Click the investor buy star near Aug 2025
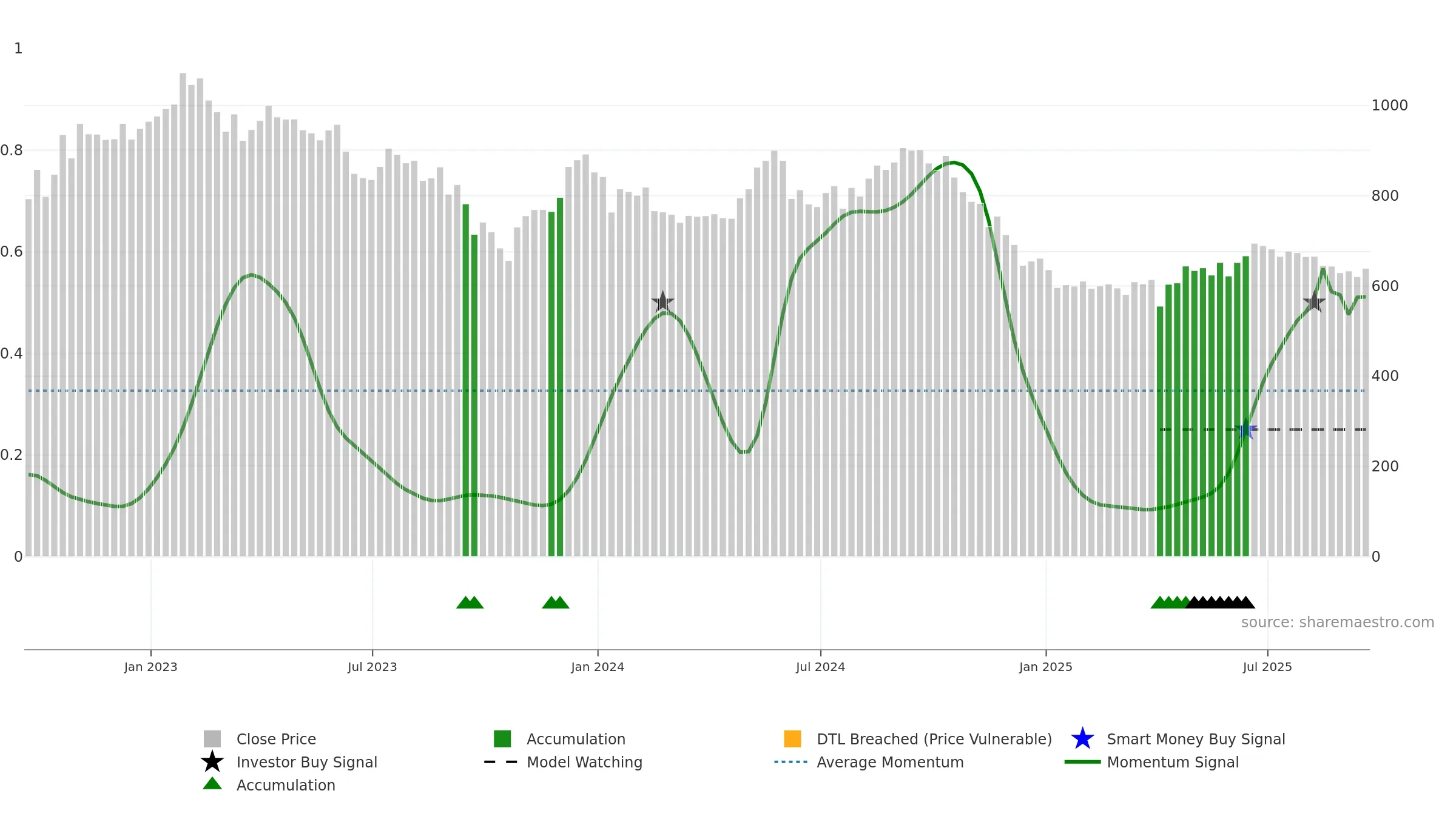This screenshot has height=819, width=1456. pos(1314,302)
